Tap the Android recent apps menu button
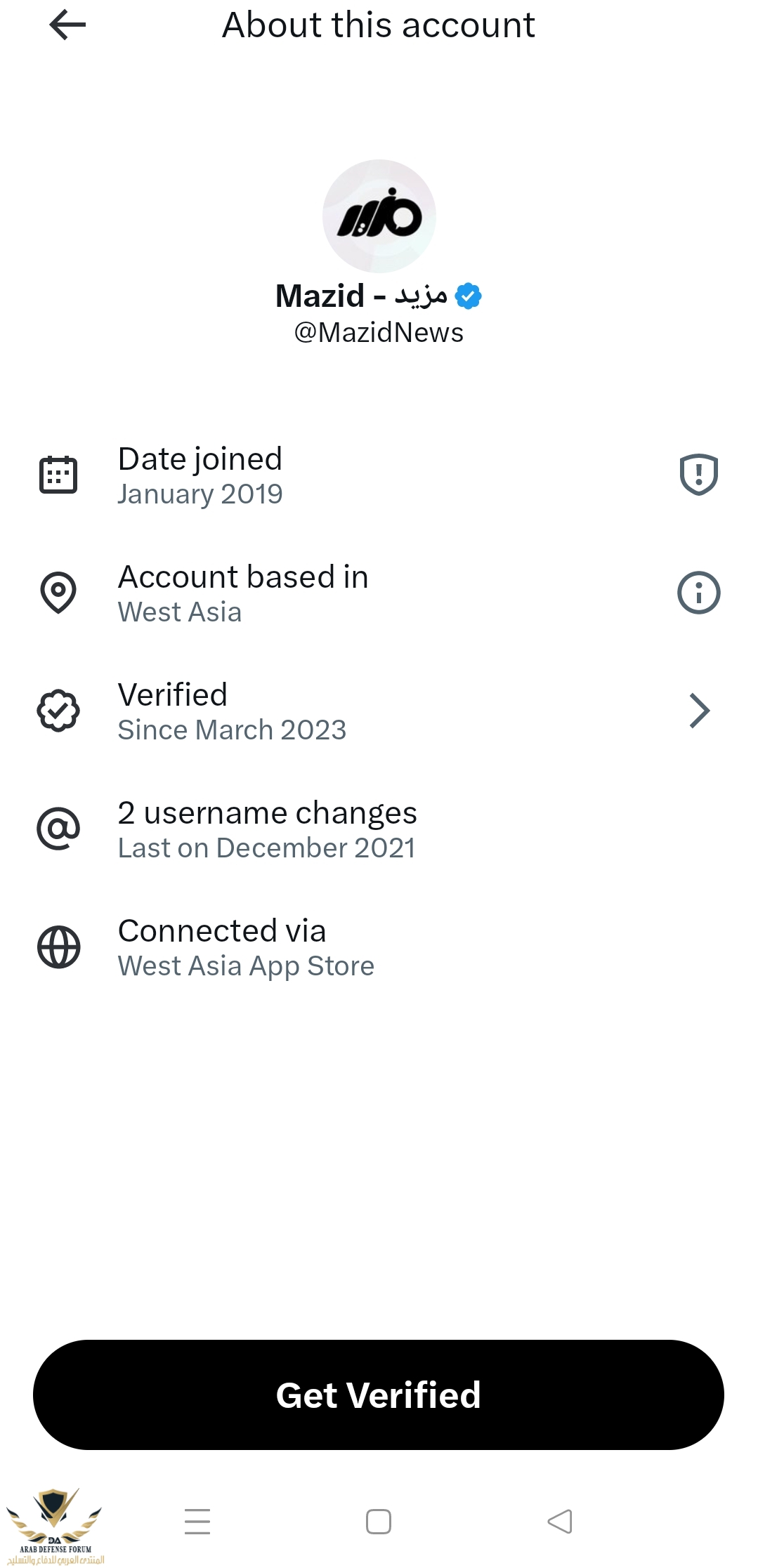Screen dimensions: 758x1568 point(197,1522)
